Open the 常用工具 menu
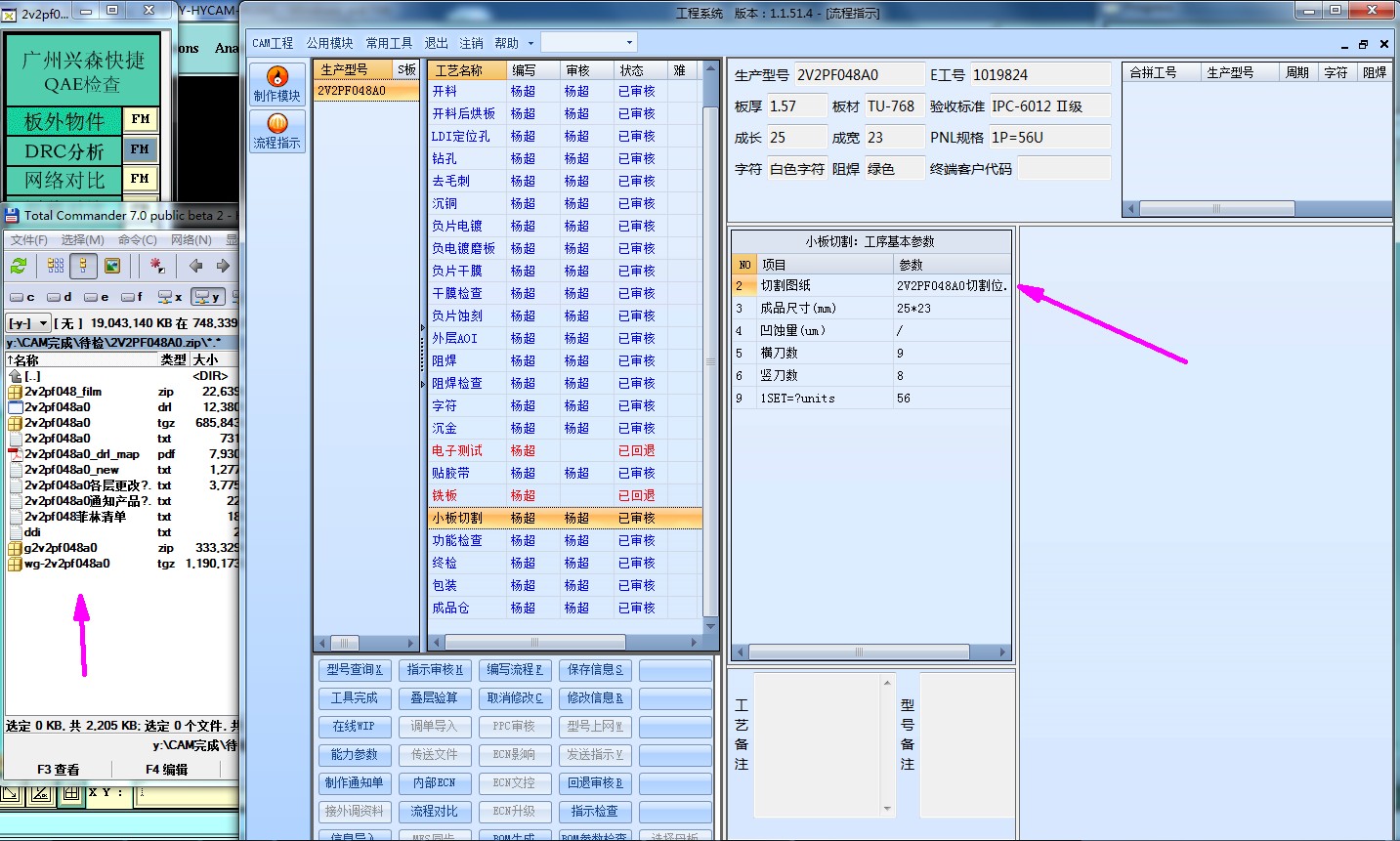 click(389, 44)
